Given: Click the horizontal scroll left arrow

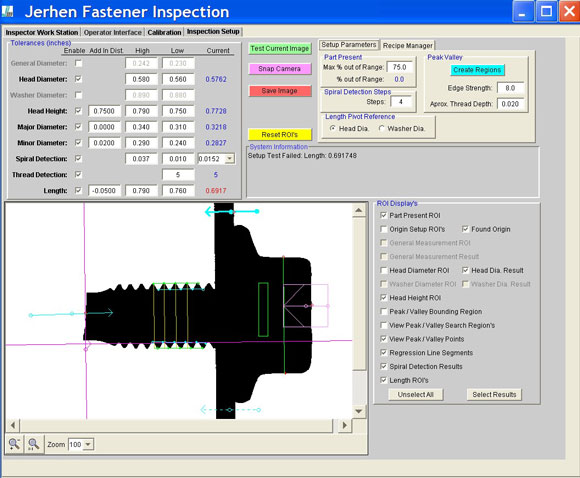Looking at the screenshot, I should click(x=13, y=425).
